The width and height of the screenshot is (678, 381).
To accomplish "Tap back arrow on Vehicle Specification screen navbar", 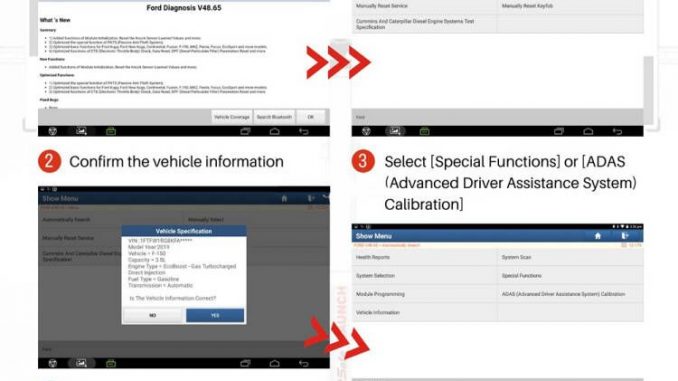I will [x=304, y=364].
